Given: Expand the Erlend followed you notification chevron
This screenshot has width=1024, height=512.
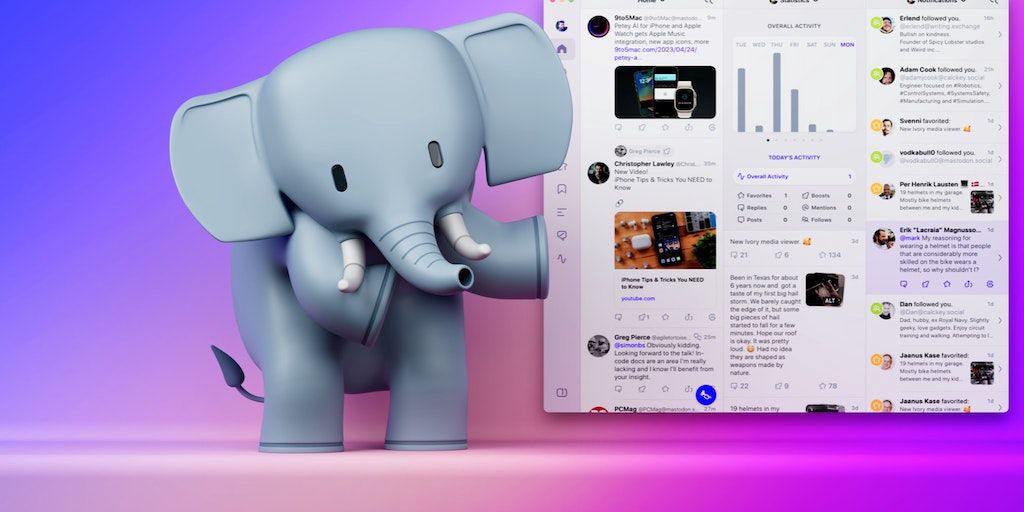Looking at the screenshot, I should (1000, 35).
